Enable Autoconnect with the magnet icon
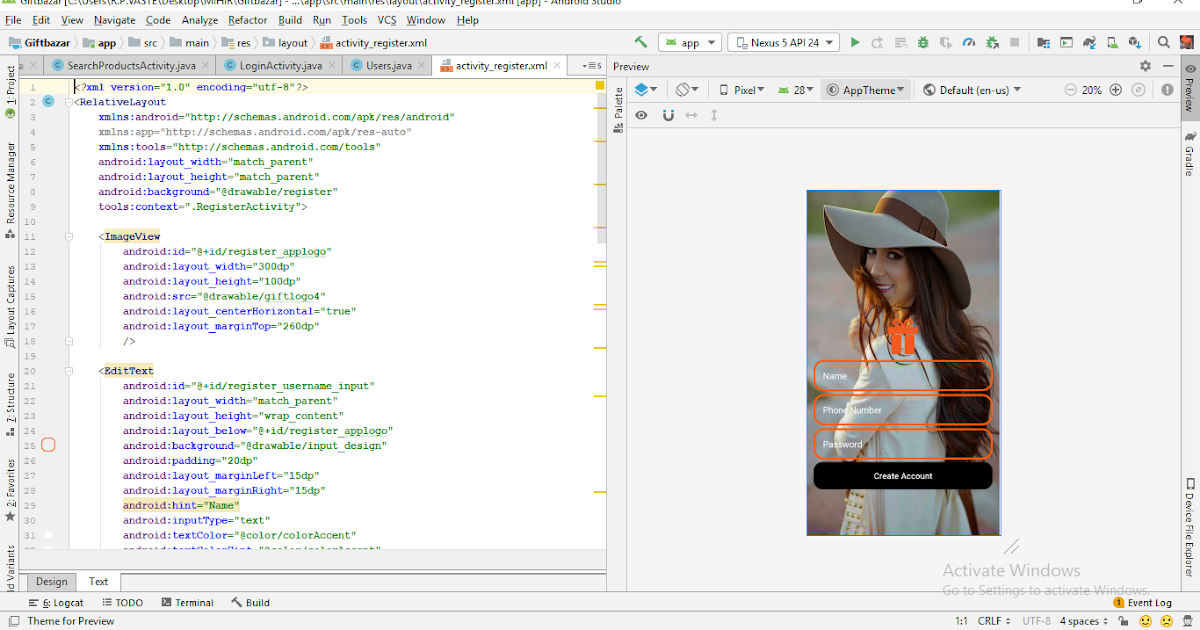The image size is (1200, 630). click(x=668, y=114)
